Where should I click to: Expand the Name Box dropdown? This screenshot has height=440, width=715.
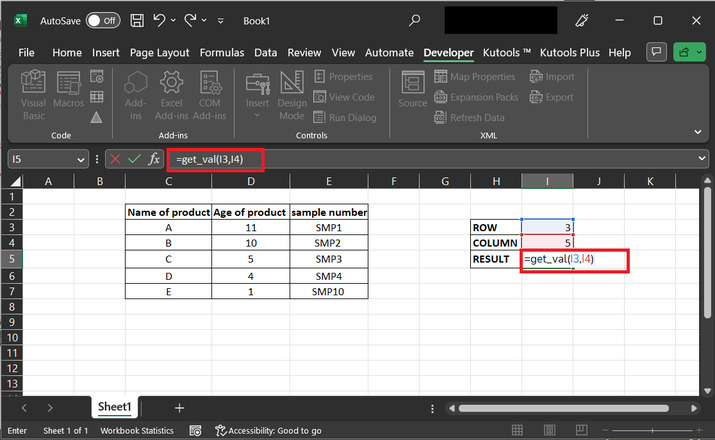pyautogui.click(x=81, y=159)
